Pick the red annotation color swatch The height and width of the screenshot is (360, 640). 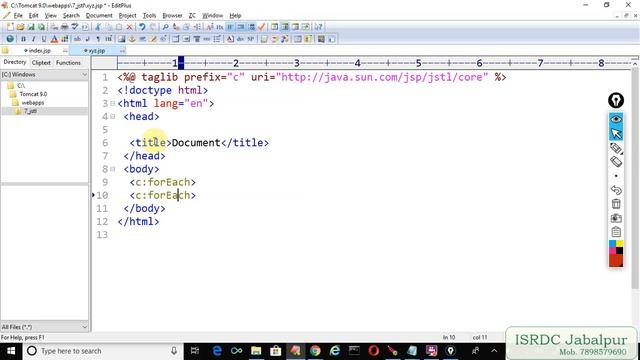point(616,260)
